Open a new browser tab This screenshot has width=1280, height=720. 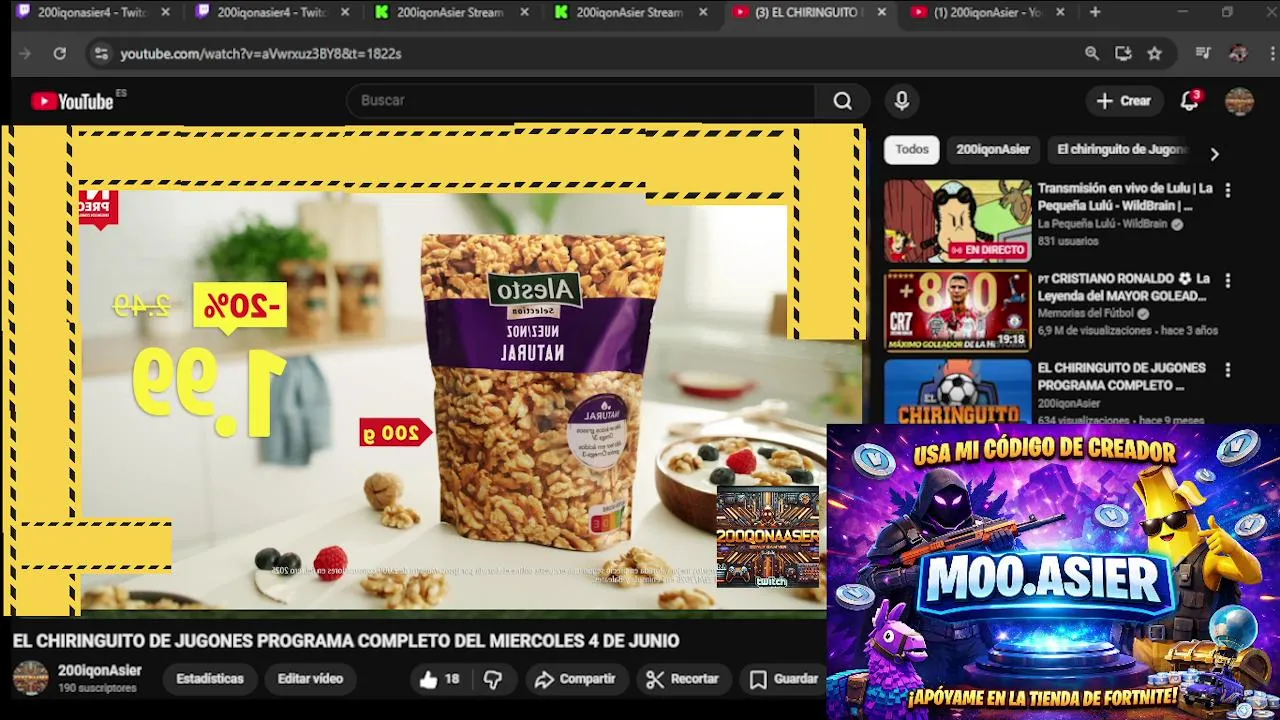[x=1095, y=13]
